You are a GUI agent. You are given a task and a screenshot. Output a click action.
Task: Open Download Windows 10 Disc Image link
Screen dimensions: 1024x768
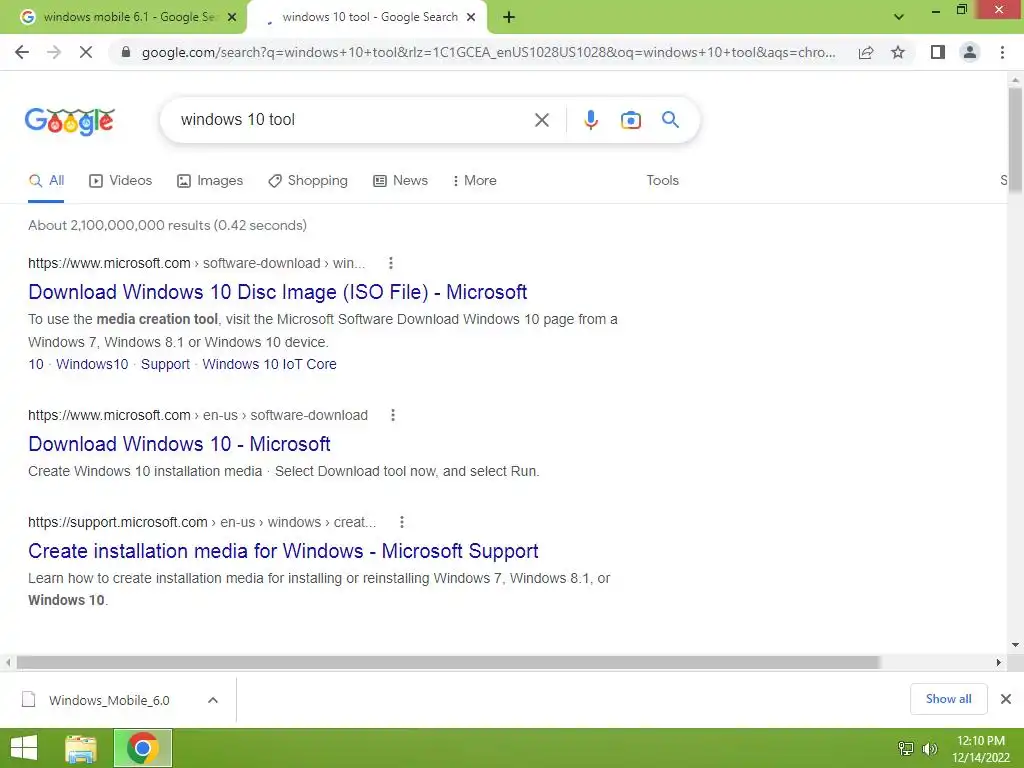point(278,292)
